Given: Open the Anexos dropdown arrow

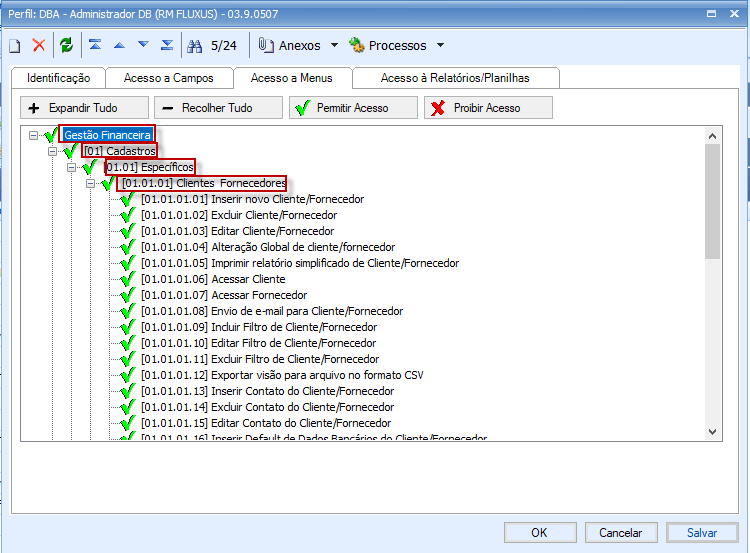Looking at the screenshot, I should (334, 45).
